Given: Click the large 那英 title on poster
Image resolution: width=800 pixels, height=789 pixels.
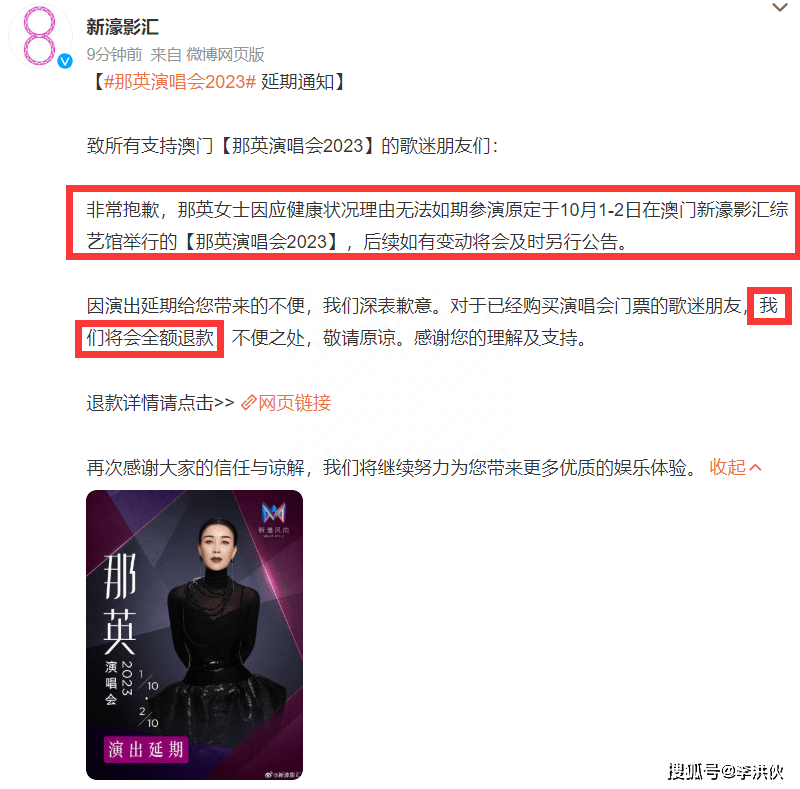Looking at the screenshot, I should (x=120, y=604).
